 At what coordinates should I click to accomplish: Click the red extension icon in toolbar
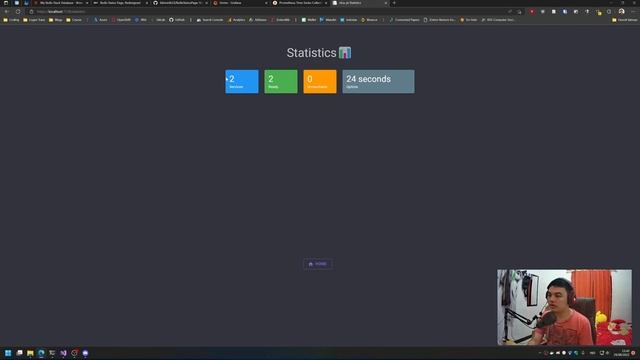coord(531,11)
